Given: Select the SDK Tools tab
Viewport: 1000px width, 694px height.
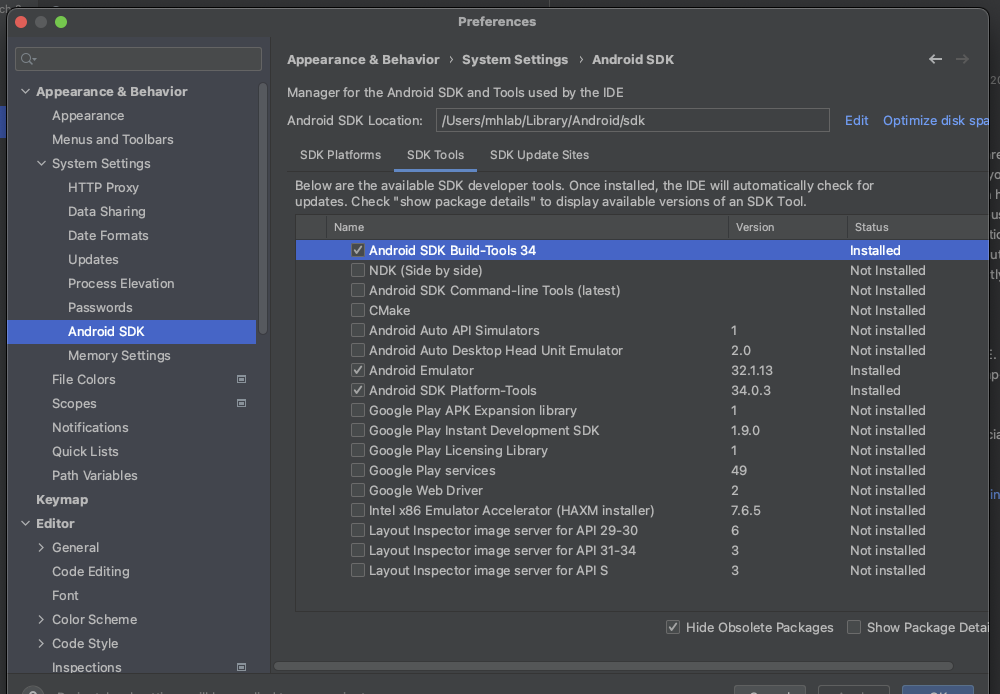Looking at the screenshot, I should (x=436, y=155).
